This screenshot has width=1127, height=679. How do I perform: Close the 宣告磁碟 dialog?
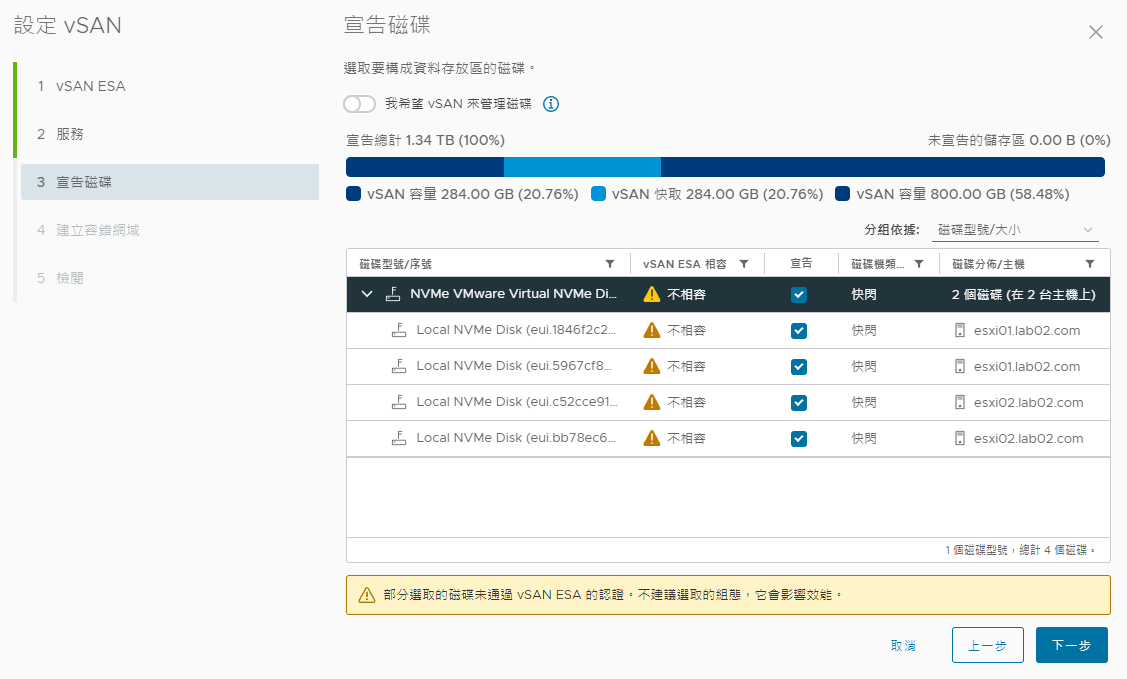coord(1095,32)
